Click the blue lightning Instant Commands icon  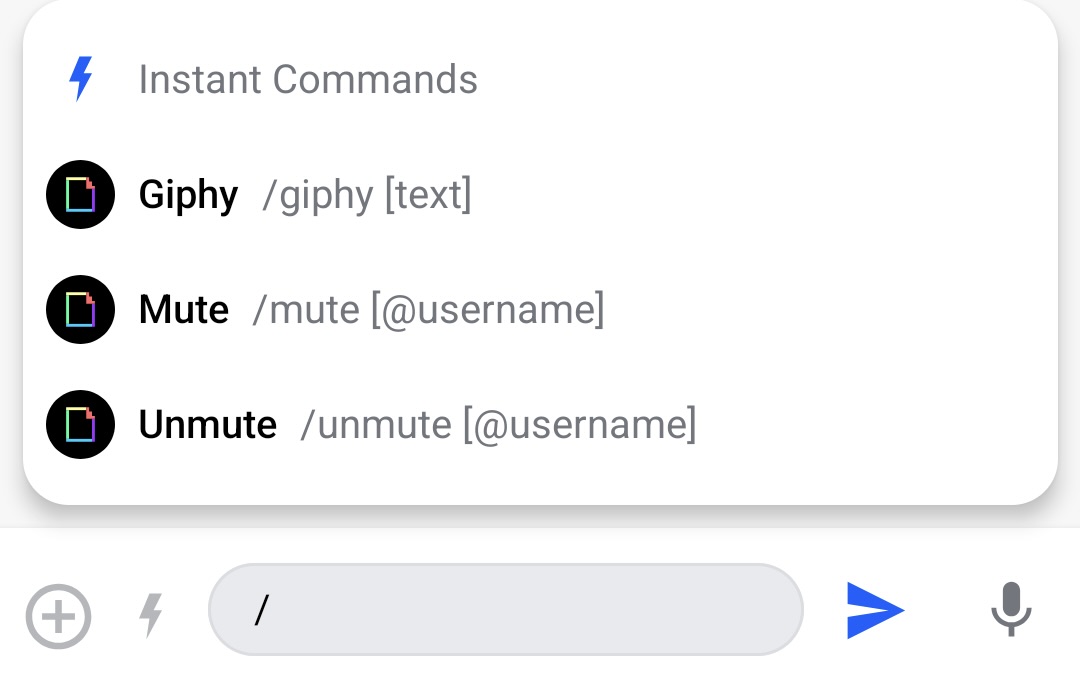click(82, 78)
